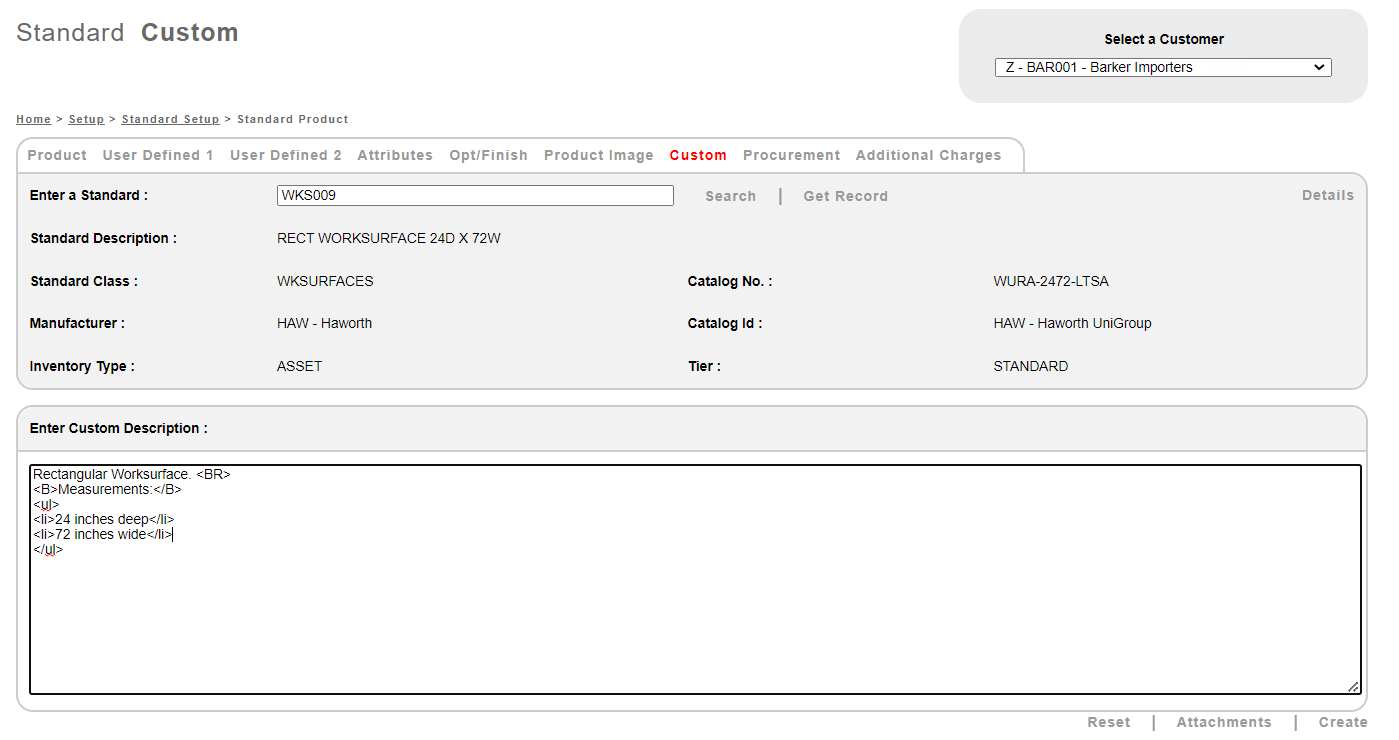Open the Select a Customer dropdown
The height and width of the screenshot is (740, 1399).
point(1162,68)
